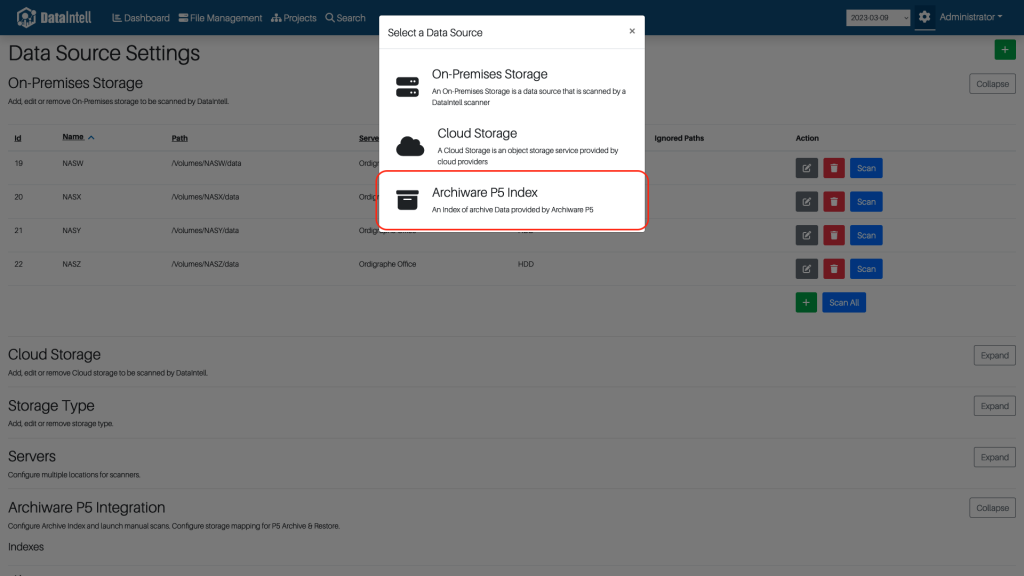Viewport: 1024px width, 576px height.
Task: Click the On-Premises Storage server icon
Action: 408,87
